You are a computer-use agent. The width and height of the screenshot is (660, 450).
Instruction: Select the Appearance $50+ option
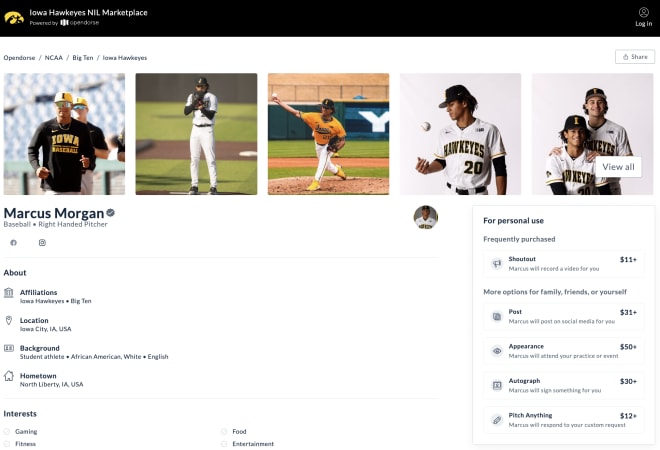564,351
